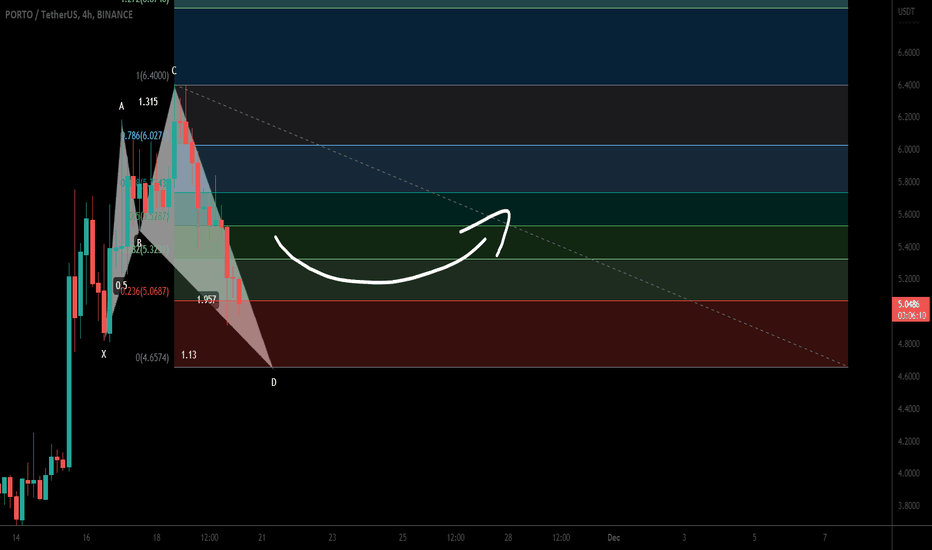Click the pattern ratio value 1.315

[x=148, y=102]
